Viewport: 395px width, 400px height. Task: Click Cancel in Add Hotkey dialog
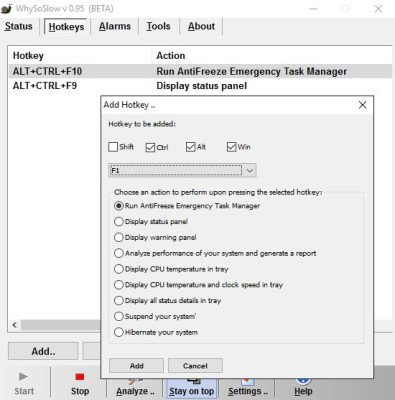[x=195, y=366]
